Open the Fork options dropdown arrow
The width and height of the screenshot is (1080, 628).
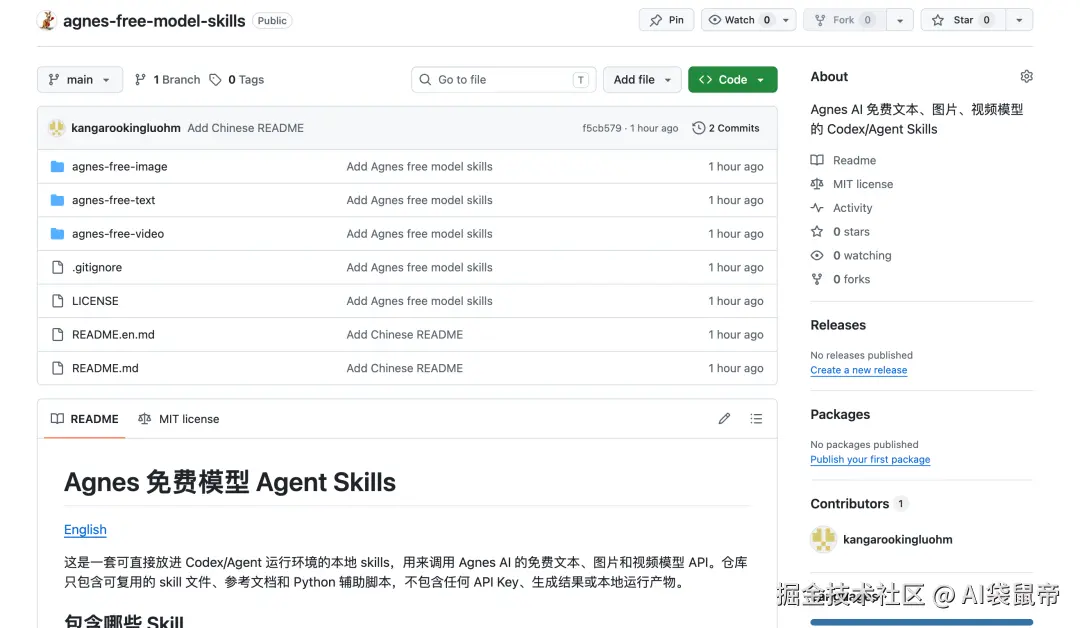pos(900,20)
